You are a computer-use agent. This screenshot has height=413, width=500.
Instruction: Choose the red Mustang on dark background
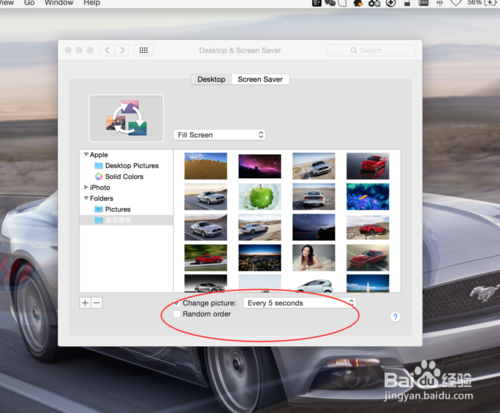[x=368, y=166]
